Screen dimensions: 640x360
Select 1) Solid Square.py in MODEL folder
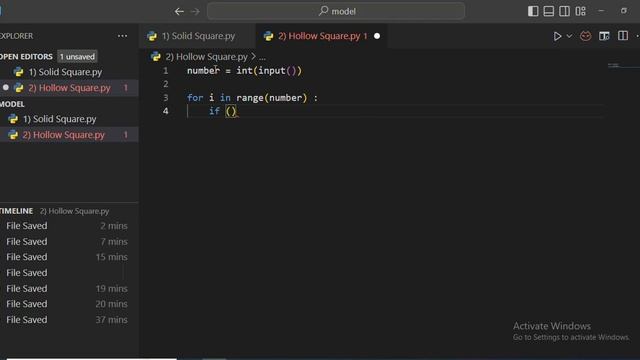60,119
